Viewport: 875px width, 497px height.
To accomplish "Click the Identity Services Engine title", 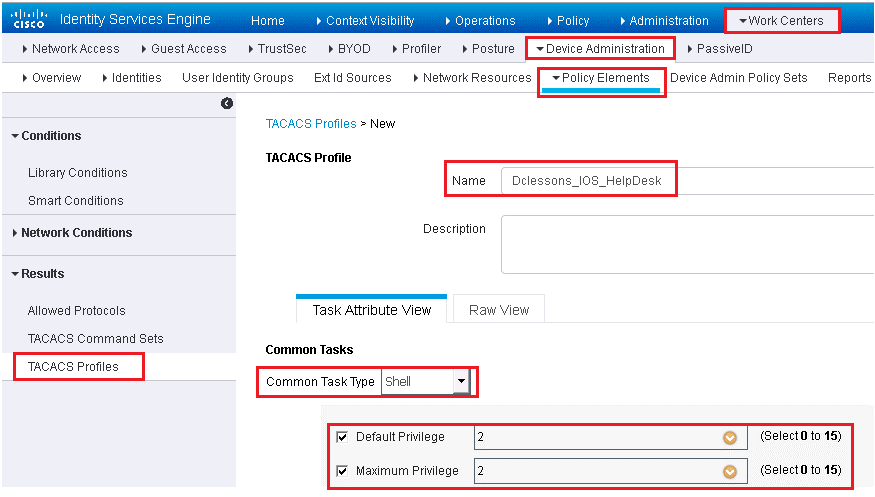I will [135, 19].
